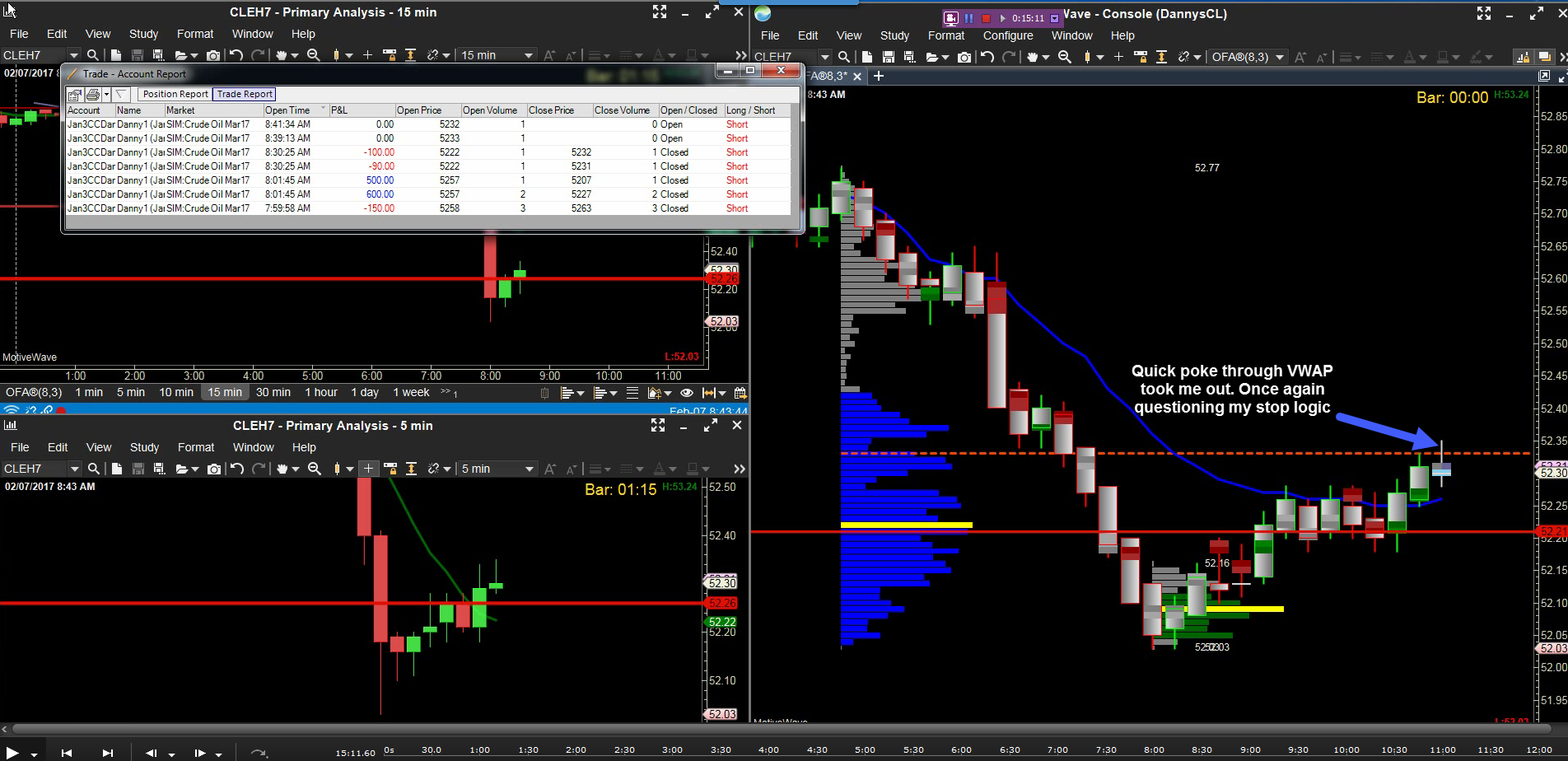Viewport: 1568px width, 761px height.
Task: Click the video playback timeline at 5:00
Action: (x=865, y=749)
